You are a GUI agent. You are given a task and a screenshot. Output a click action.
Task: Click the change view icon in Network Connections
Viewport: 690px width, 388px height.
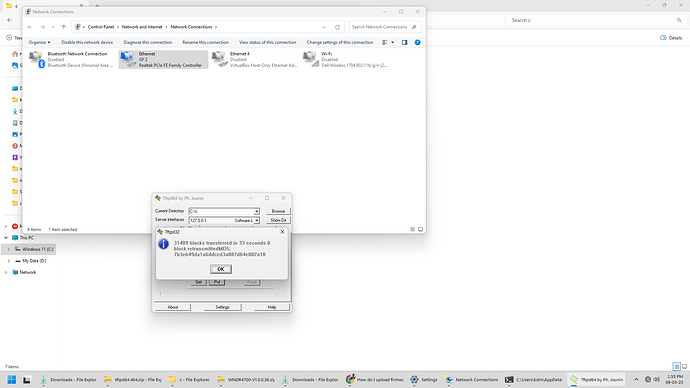point(385,42)
